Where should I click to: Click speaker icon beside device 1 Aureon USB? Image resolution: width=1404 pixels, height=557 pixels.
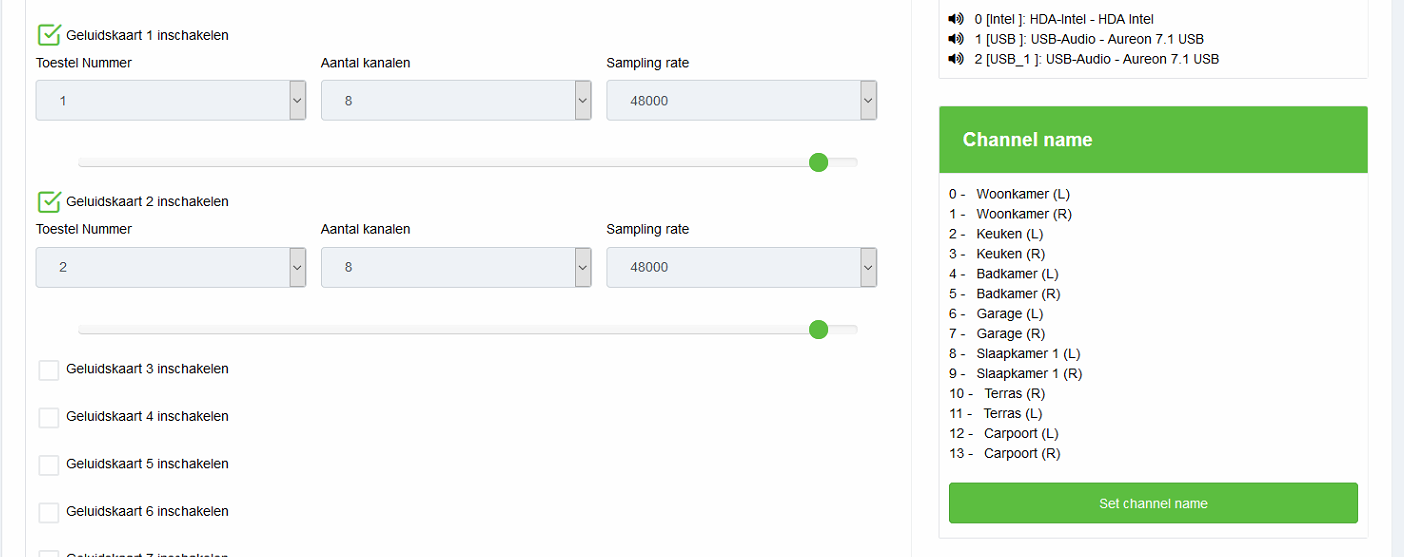pos(955,39)
